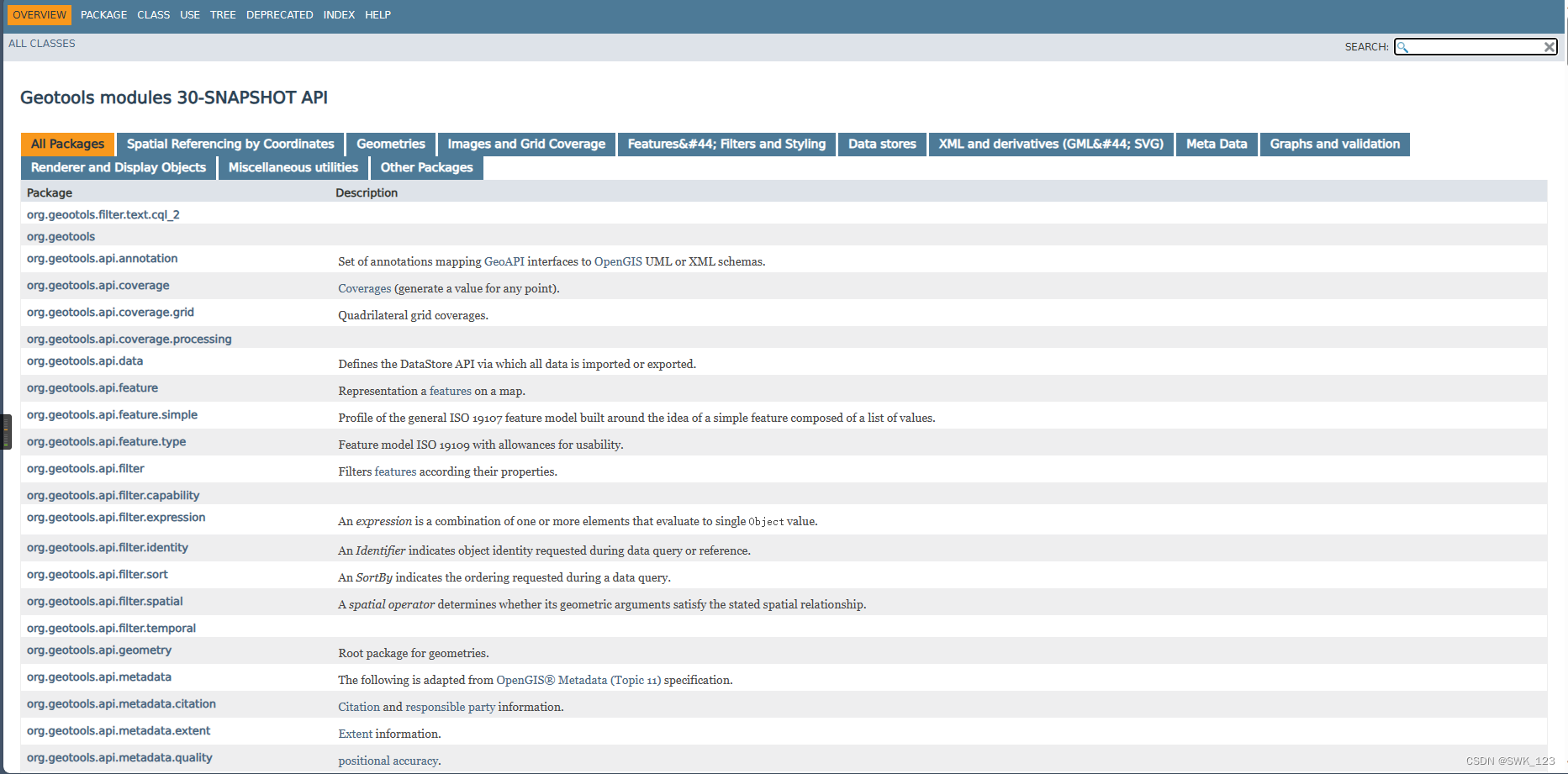The width and height of the screenshot is (1568, 774).
Task: Open org.geotools.api.metadata.quality package
Action: point(119,758)
